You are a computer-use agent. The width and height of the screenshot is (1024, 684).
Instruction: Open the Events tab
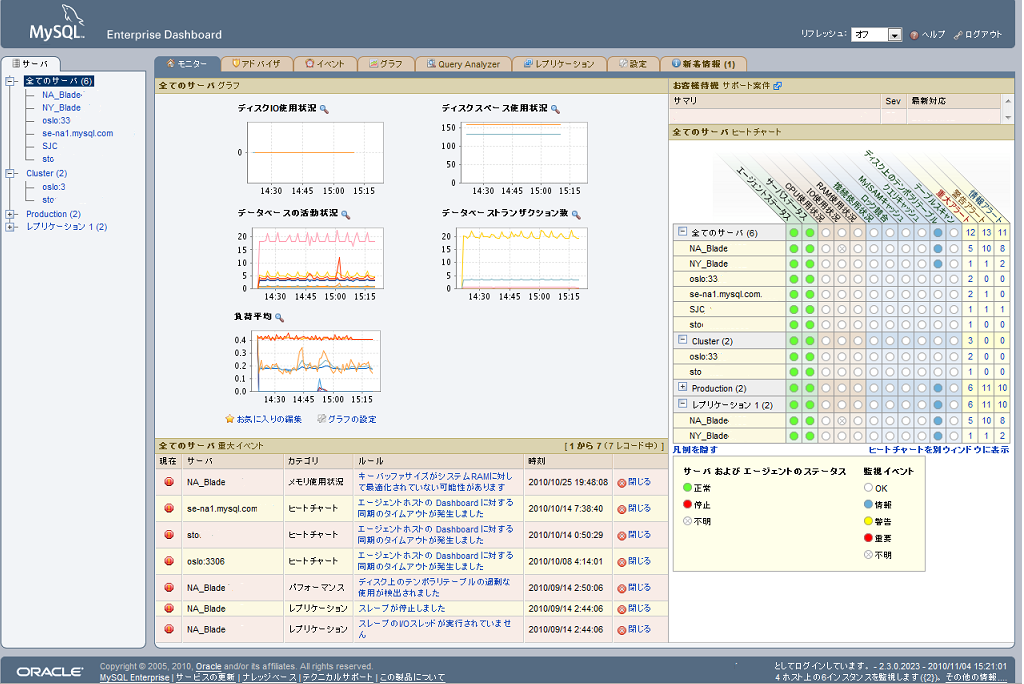click(x=325, y=64)
